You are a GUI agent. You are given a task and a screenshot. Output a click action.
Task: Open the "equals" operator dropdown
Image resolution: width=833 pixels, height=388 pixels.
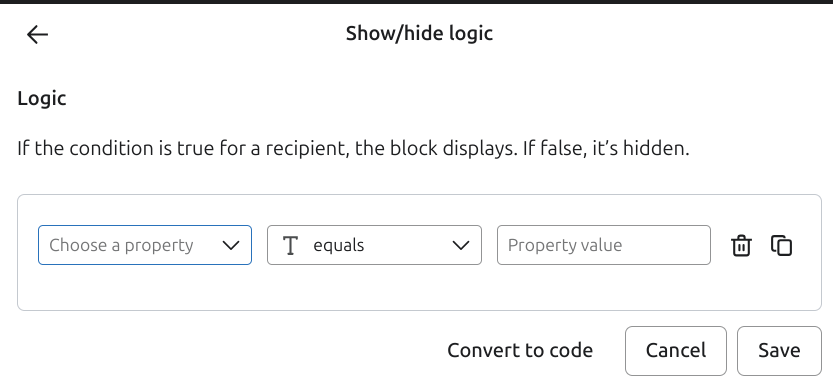click(x=374, y=245)
